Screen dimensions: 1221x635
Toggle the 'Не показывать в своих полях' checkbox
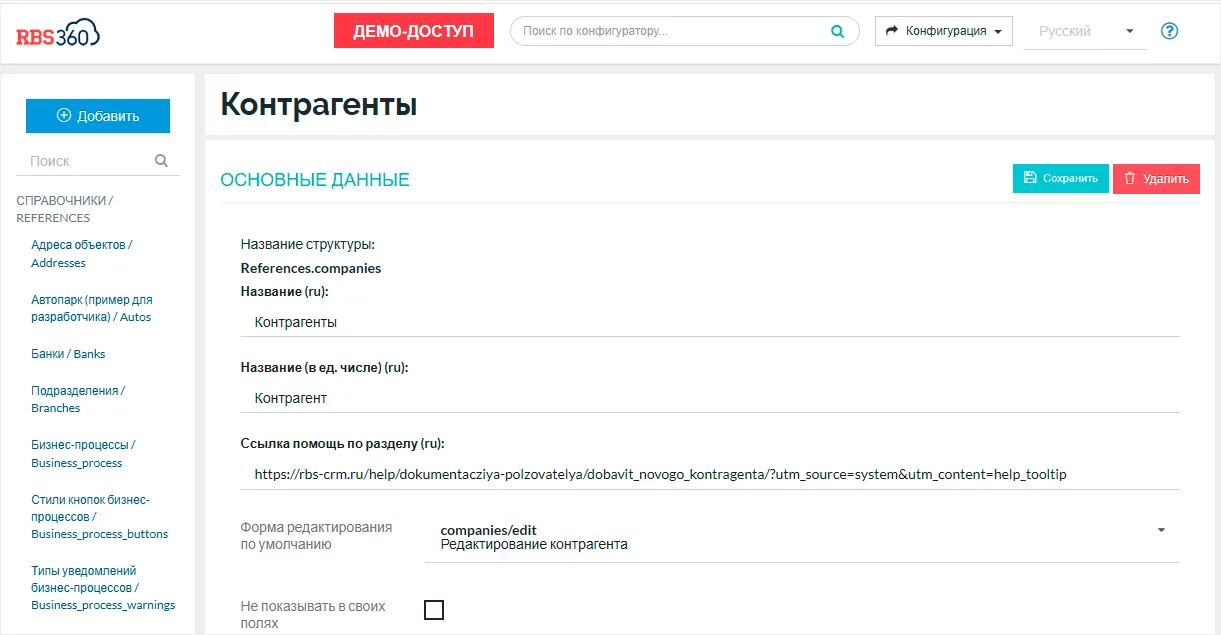434,610
